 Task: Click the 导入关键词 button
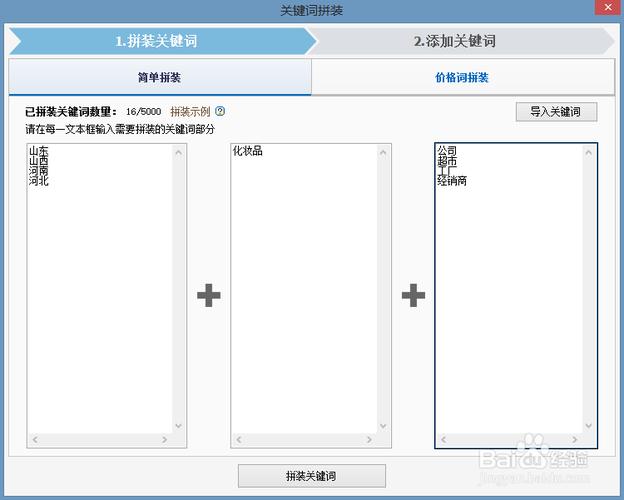point(556,112)
